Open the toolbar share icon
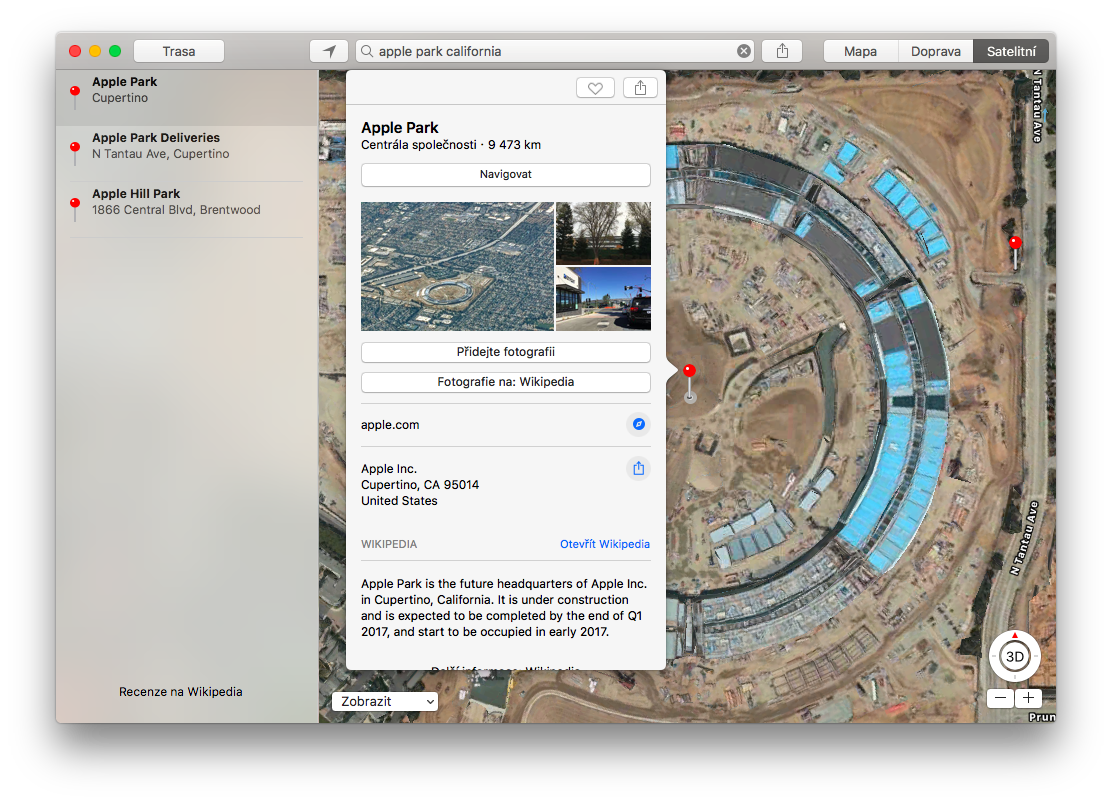The width and height of the screenshot is (1112, 803). pyautogui.click(x=782, y=51)
